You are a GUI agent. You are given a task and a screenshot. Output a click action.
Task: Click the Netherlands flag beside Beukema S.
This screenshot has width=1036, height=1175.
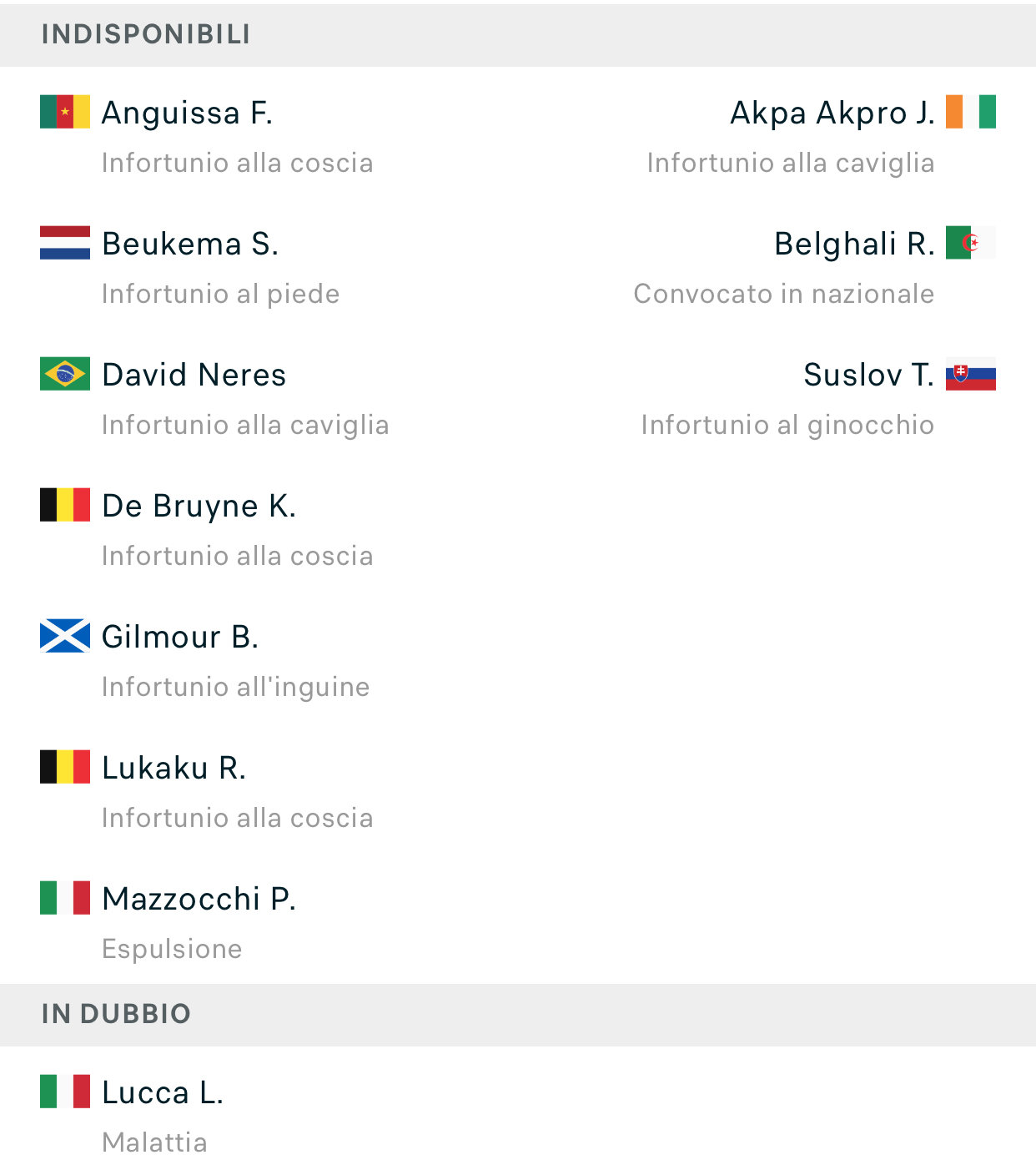pos(65,243)
